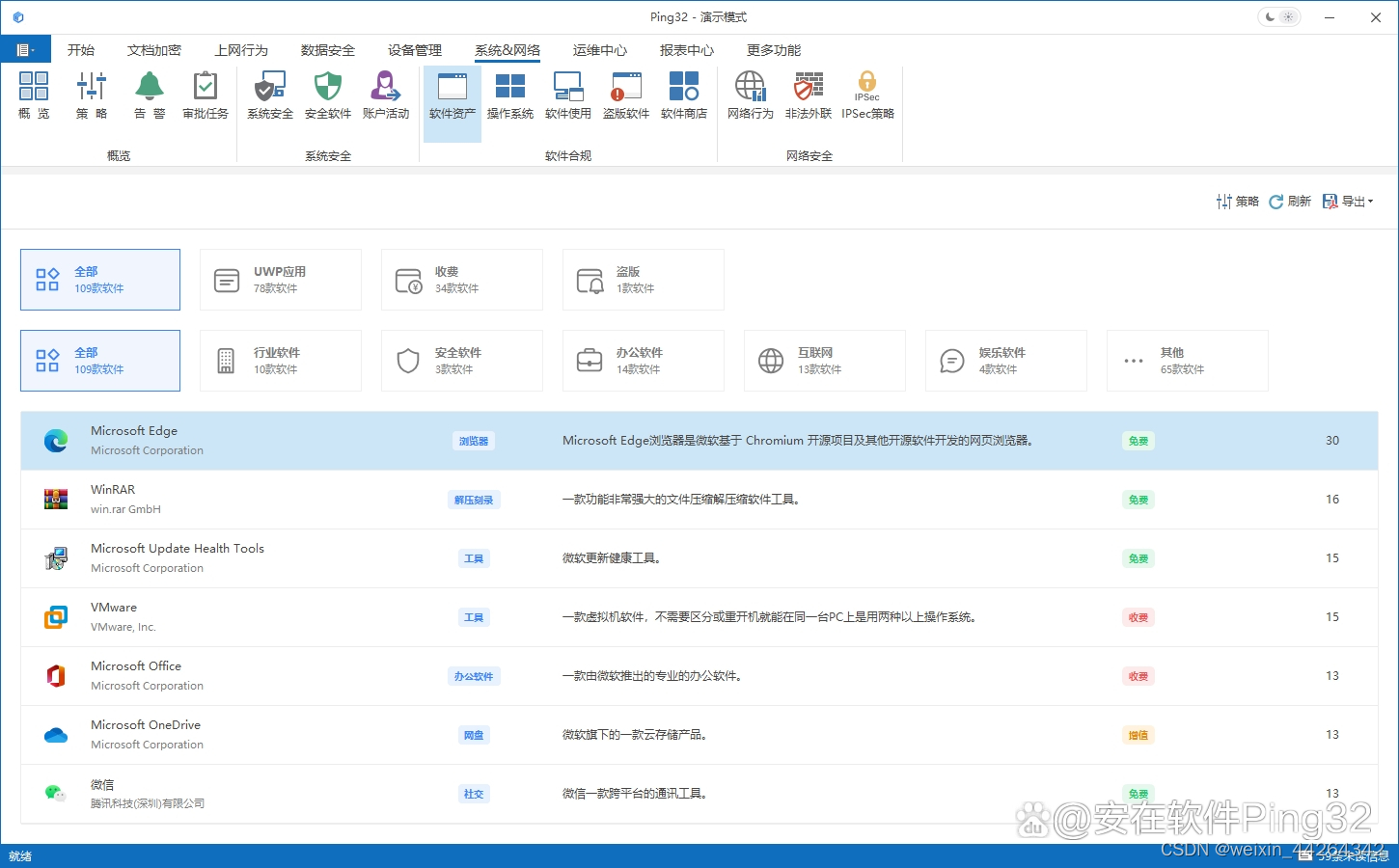Open the blue application menu button
1399x868 pixels.
26,50
